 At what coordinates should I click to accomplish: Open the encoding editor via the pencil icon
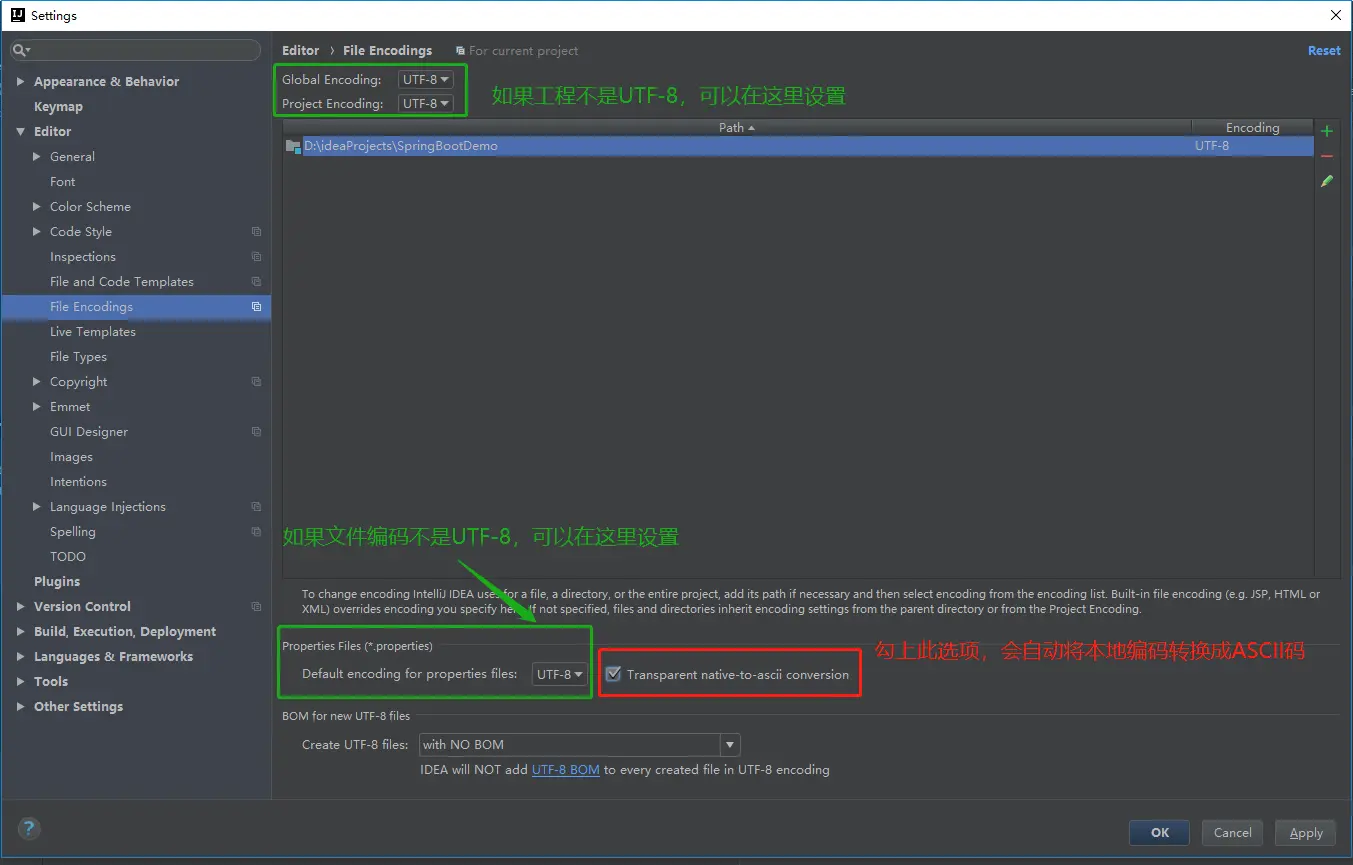tap(1327, 181)
